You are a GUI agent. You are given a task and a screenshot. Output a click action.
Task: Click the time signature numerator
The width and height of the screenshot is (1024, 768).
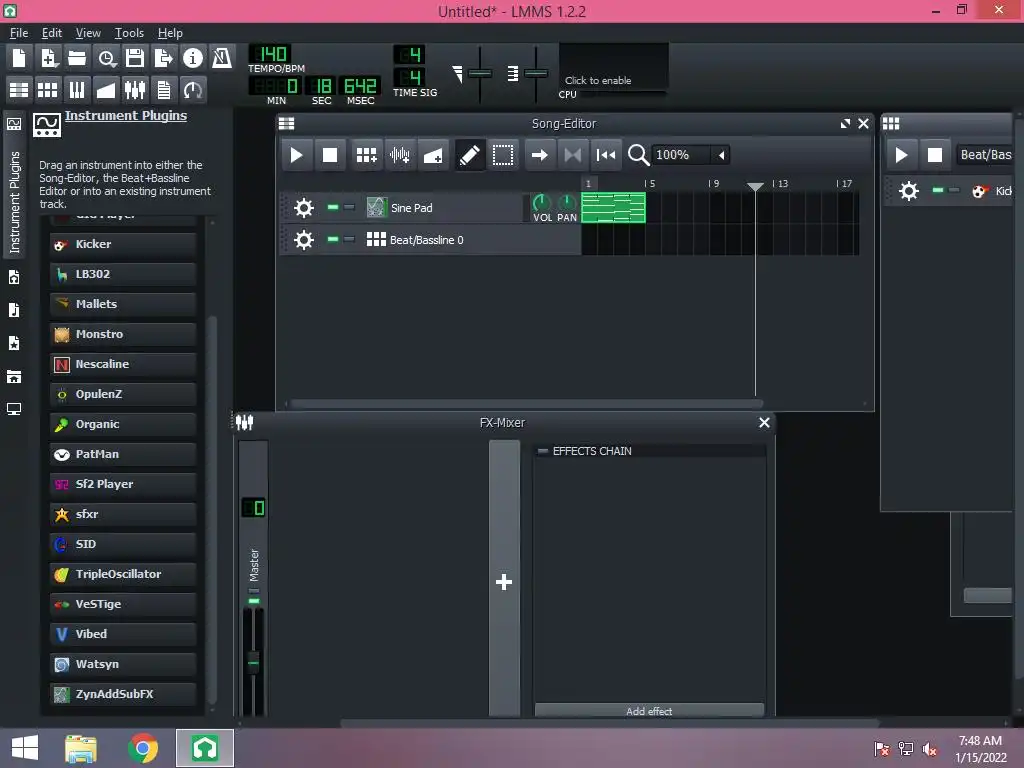(x=409, y=54)
